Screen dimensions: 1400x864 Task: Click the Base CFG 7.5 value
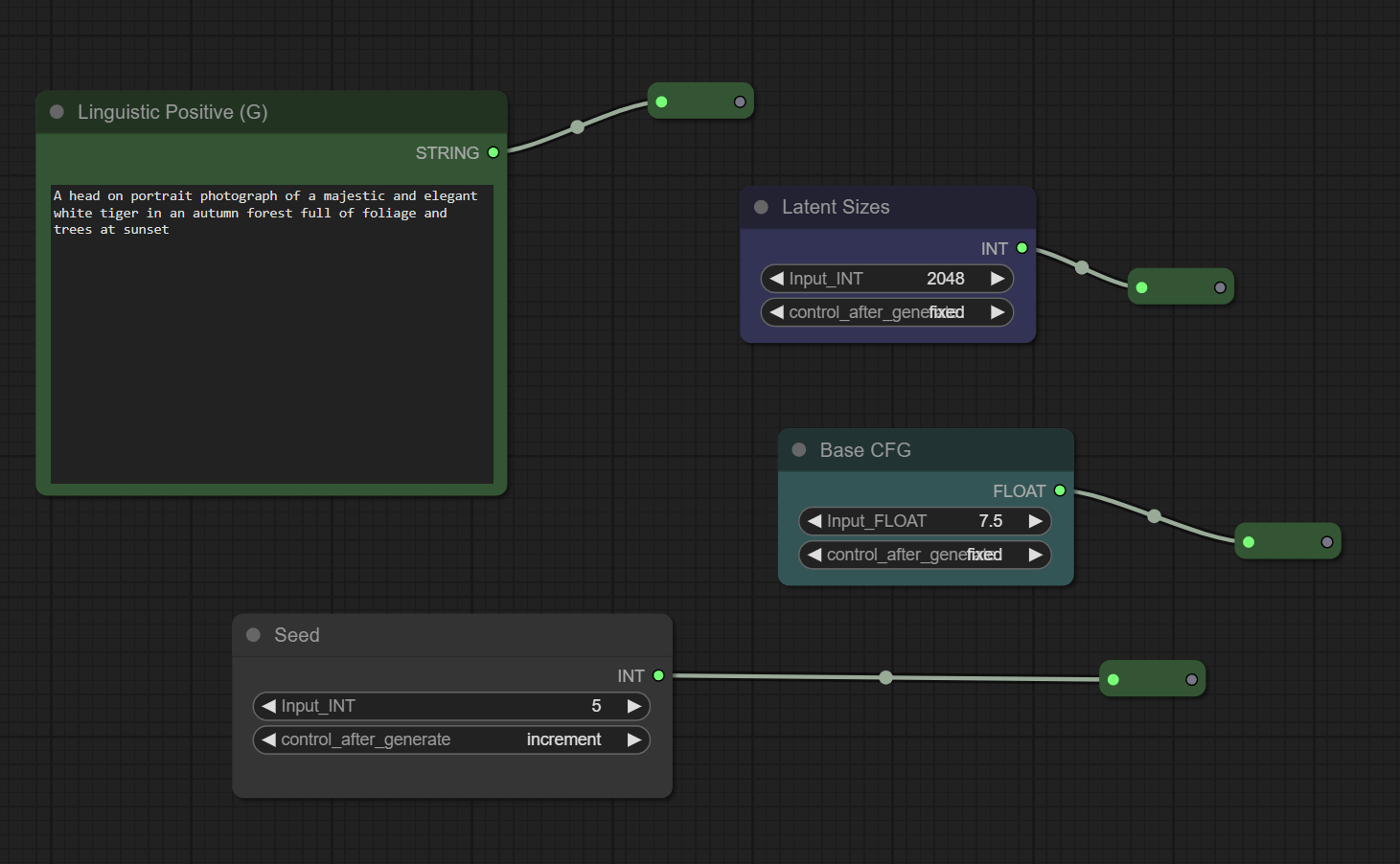click(991, 521)
